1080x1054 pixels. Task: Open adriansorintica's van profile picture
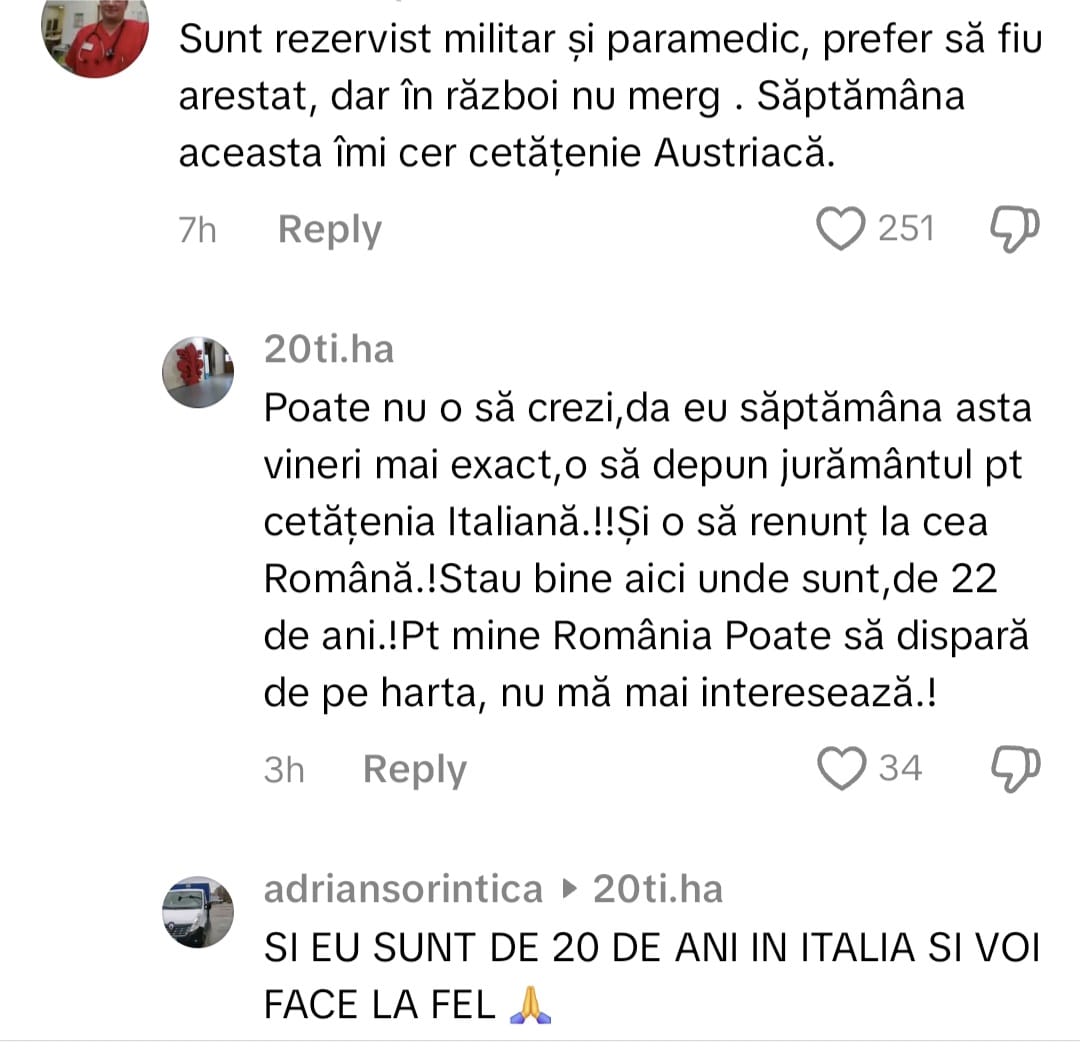tap(198, 912)
